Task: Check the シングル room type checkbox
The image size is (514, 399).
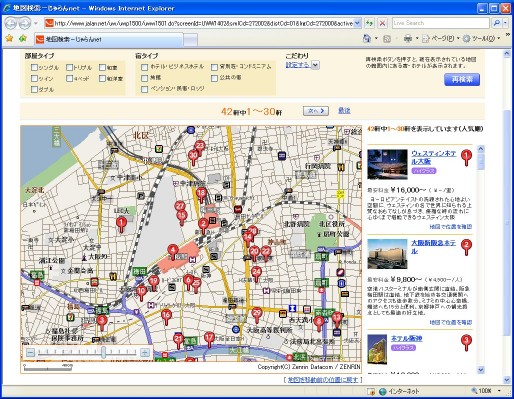Action: click(34, 67)
